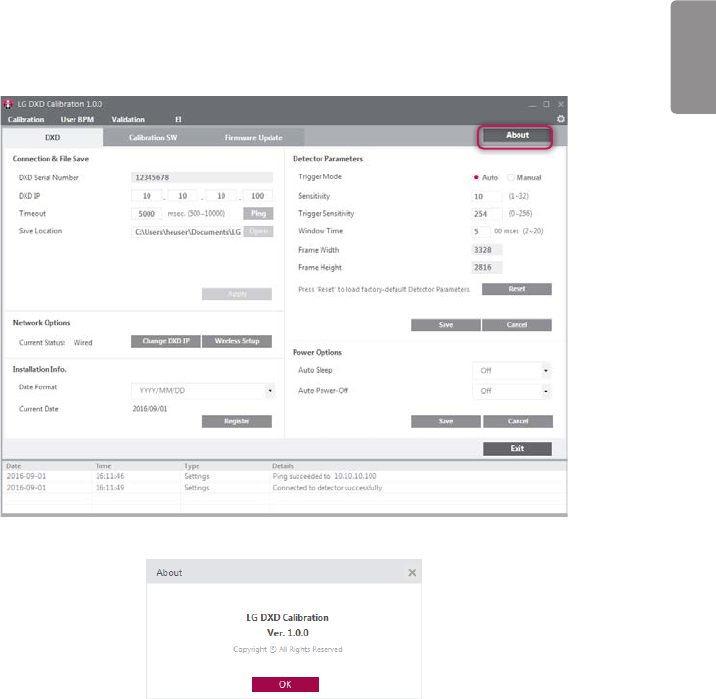Open the Calibration menu

[x=26, y=120]
